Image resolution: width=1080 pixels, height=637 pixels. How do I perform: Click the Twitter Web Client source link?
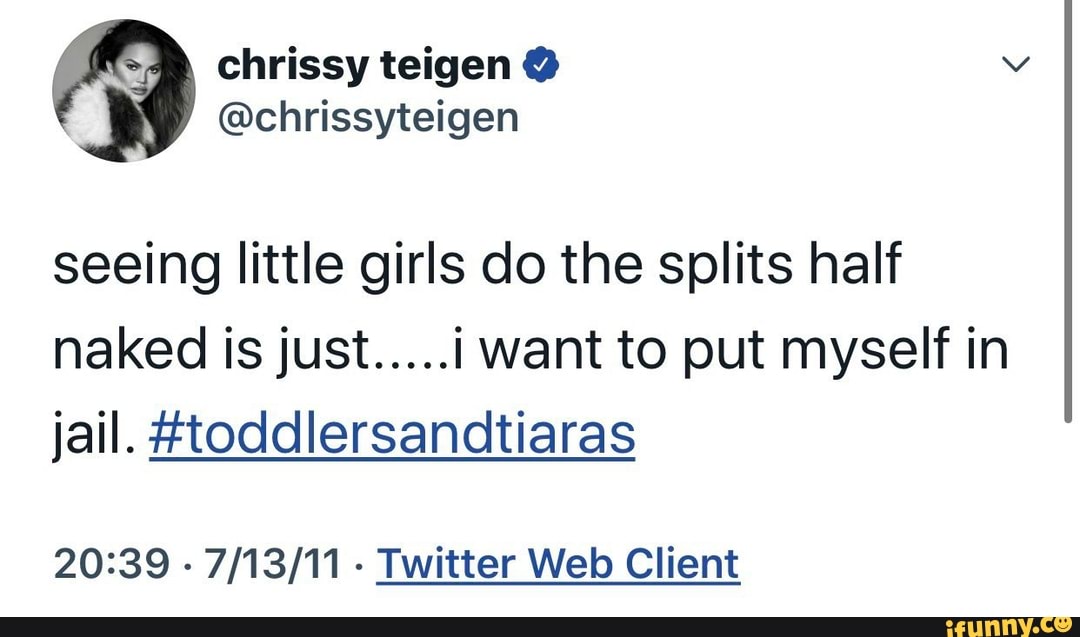[x=557, y=564]
